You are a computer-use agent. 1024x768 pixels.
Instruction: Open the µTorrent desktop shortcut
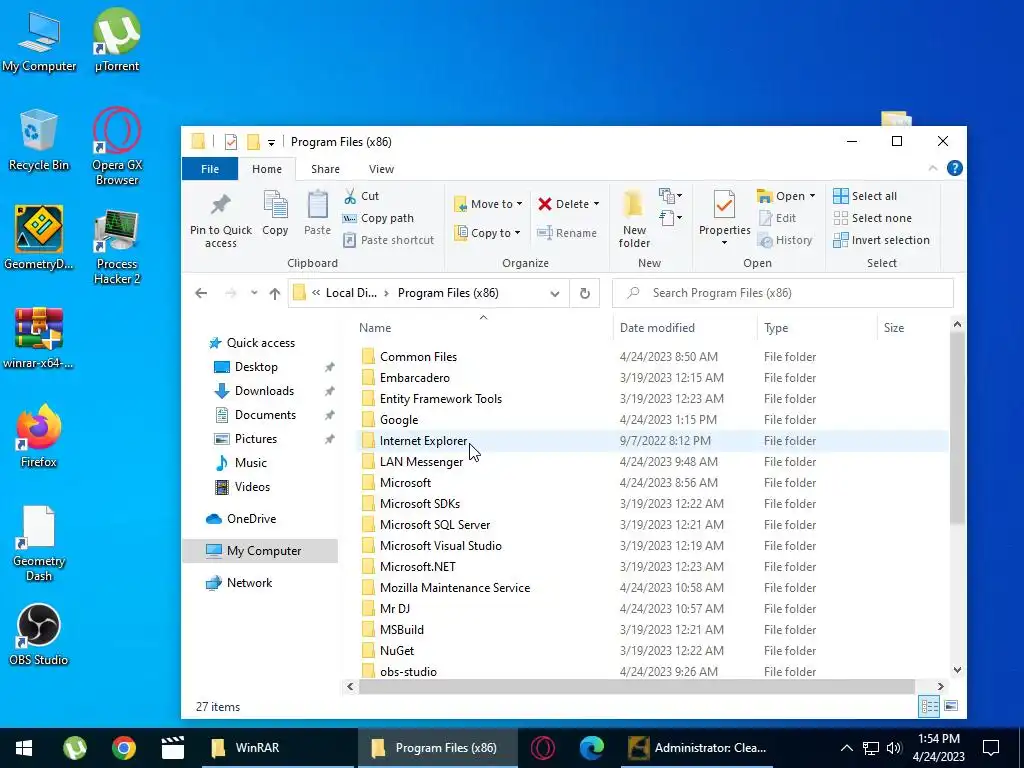116,40
